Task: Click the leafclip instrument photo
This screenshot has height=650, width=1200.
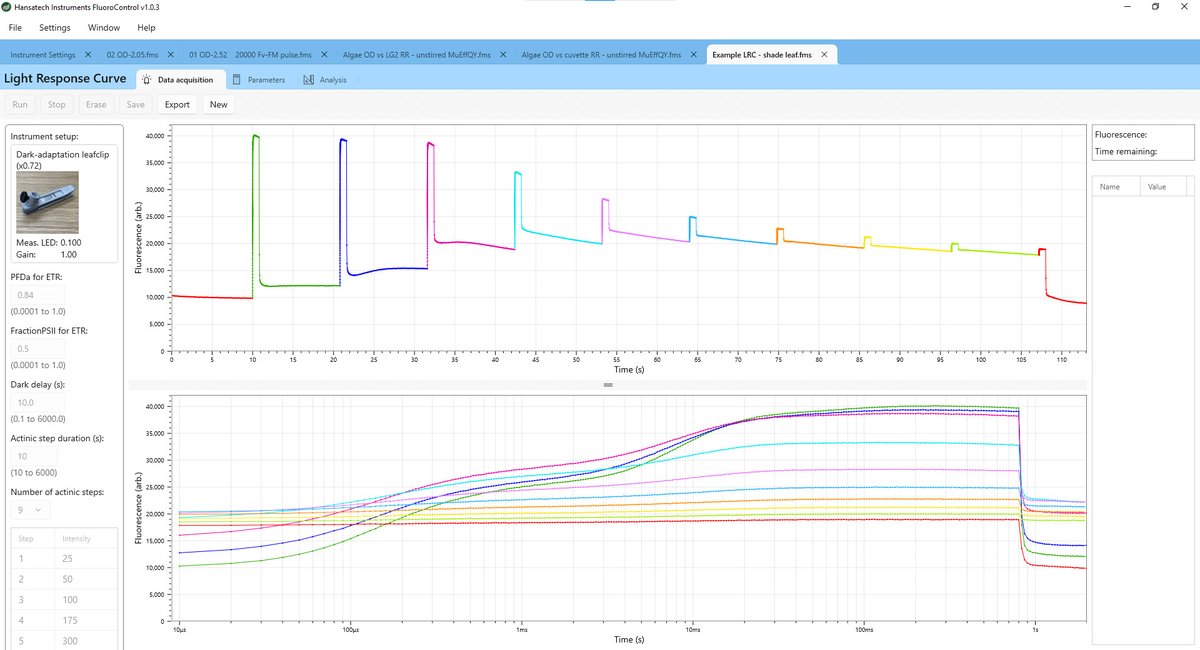Action: click(x=47, y=200)
